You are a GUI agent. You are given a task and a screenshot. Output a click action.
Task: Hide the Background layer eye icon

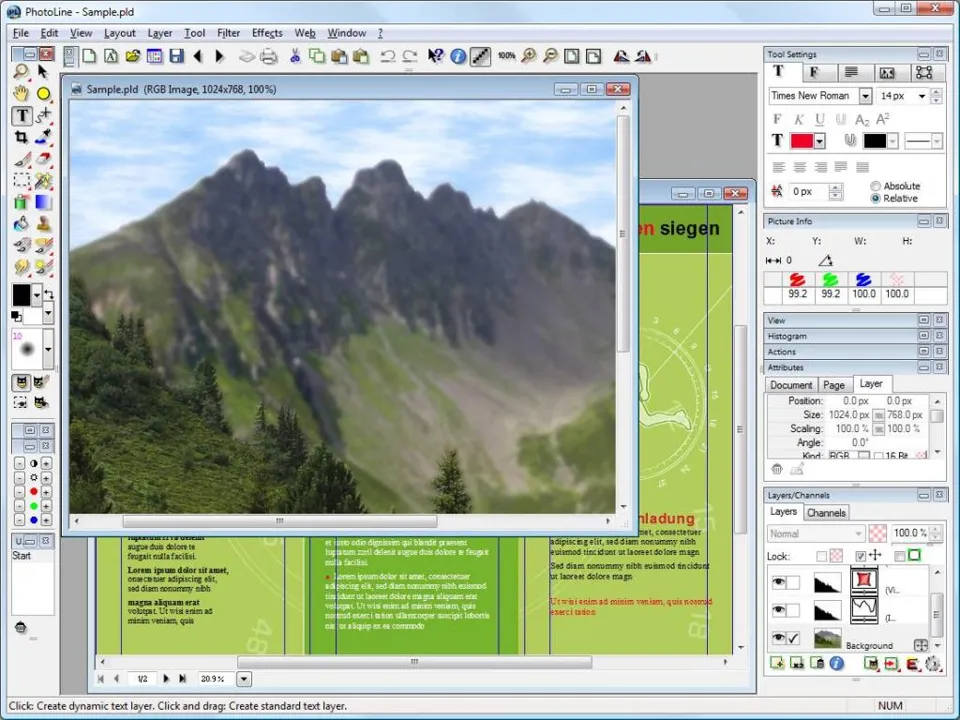(778, 638)
